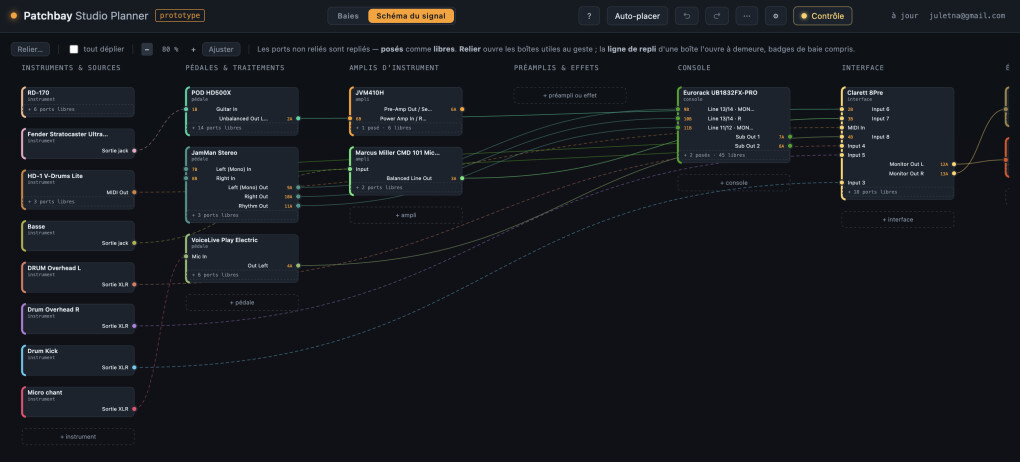Screen dimensions: 1020x462
Task: Expand VoiceLive '+ 6 ports libres' row
Action: (243, 275)
